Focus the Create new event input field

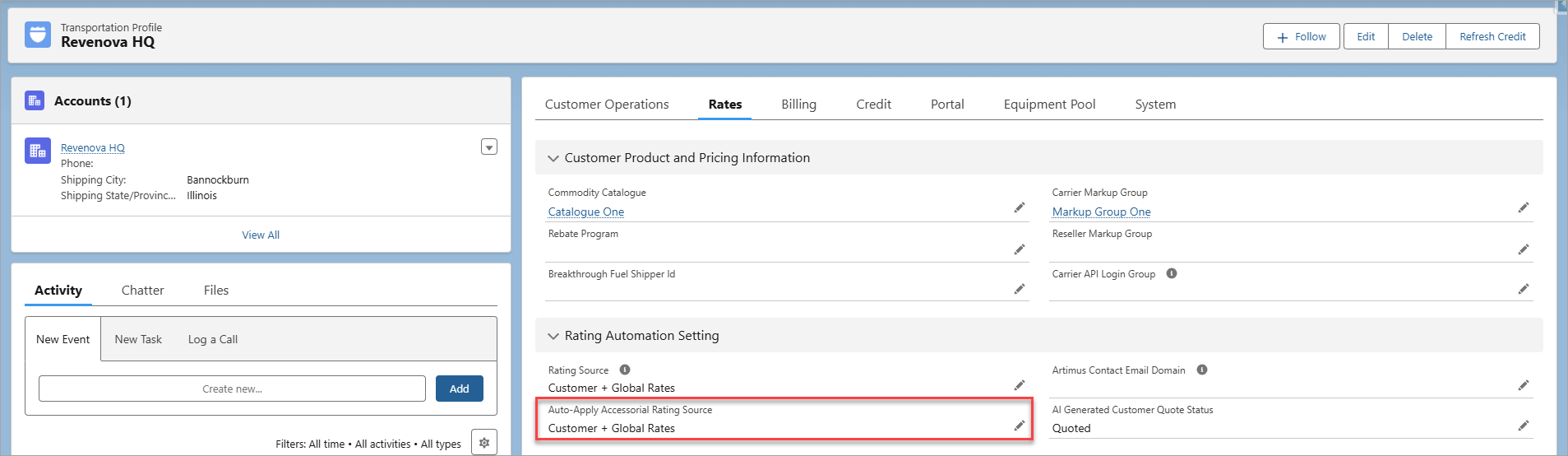click(x=232, y=389)
